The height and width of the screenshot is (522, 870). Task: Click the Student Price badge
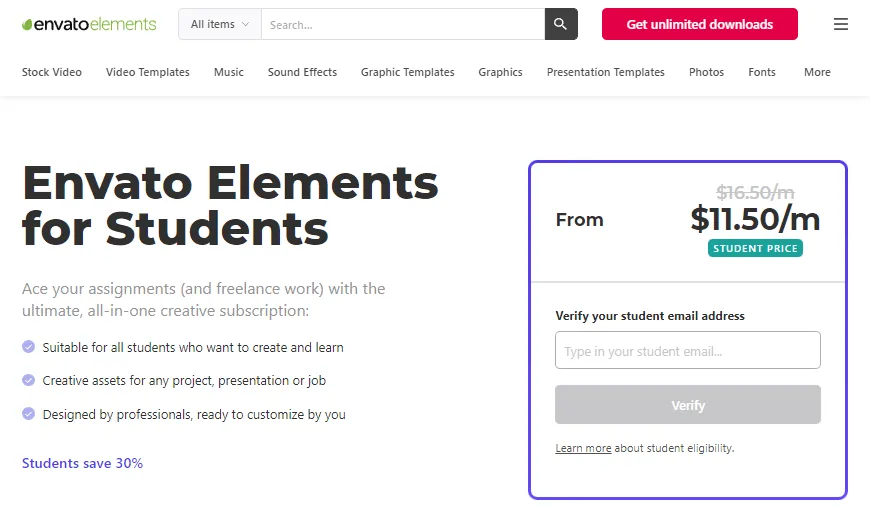click(x=755, y=248)
